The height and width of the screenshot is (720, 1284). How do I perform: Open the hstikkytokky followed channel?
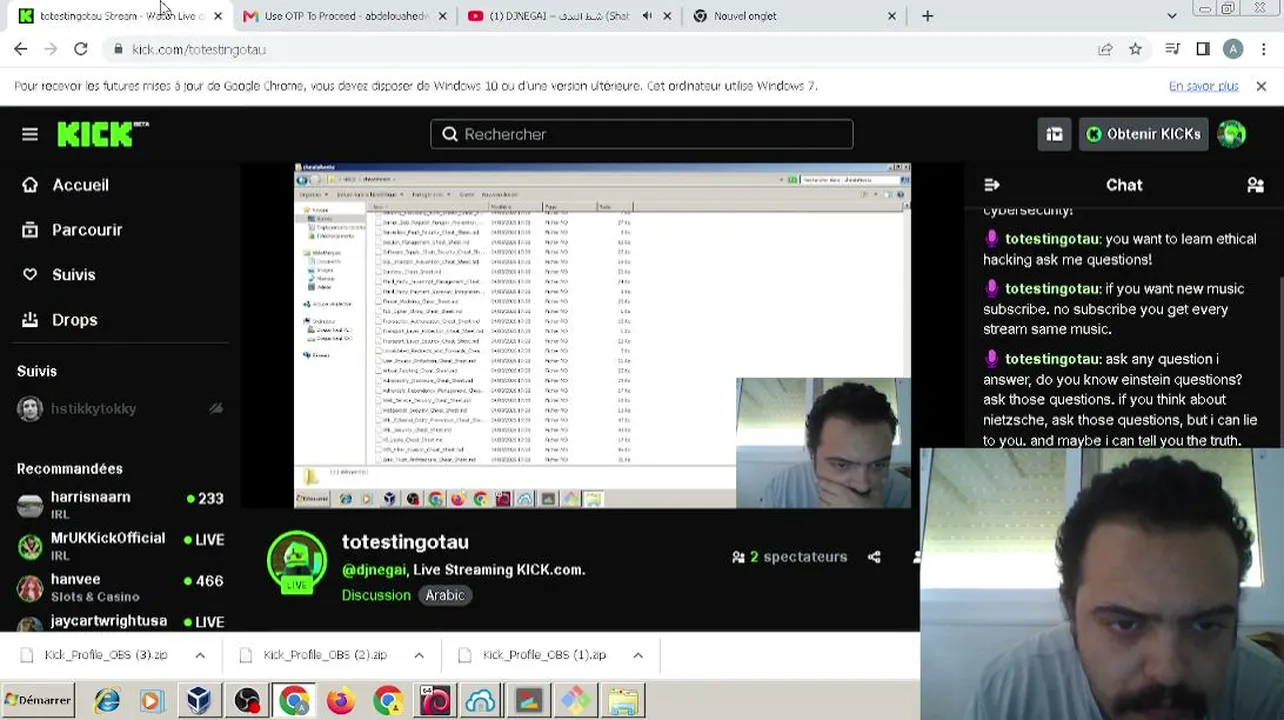tap(120, 408)
